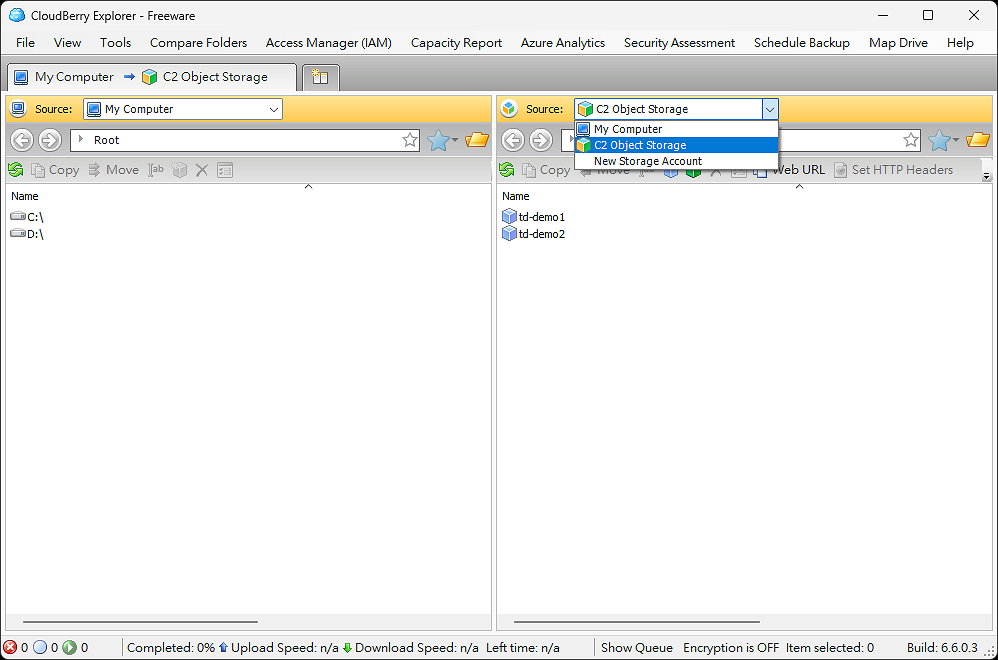Sort left pane by Name column
Image resolution: width=998 pixels, height=660 pixels.
pos(25,196)
